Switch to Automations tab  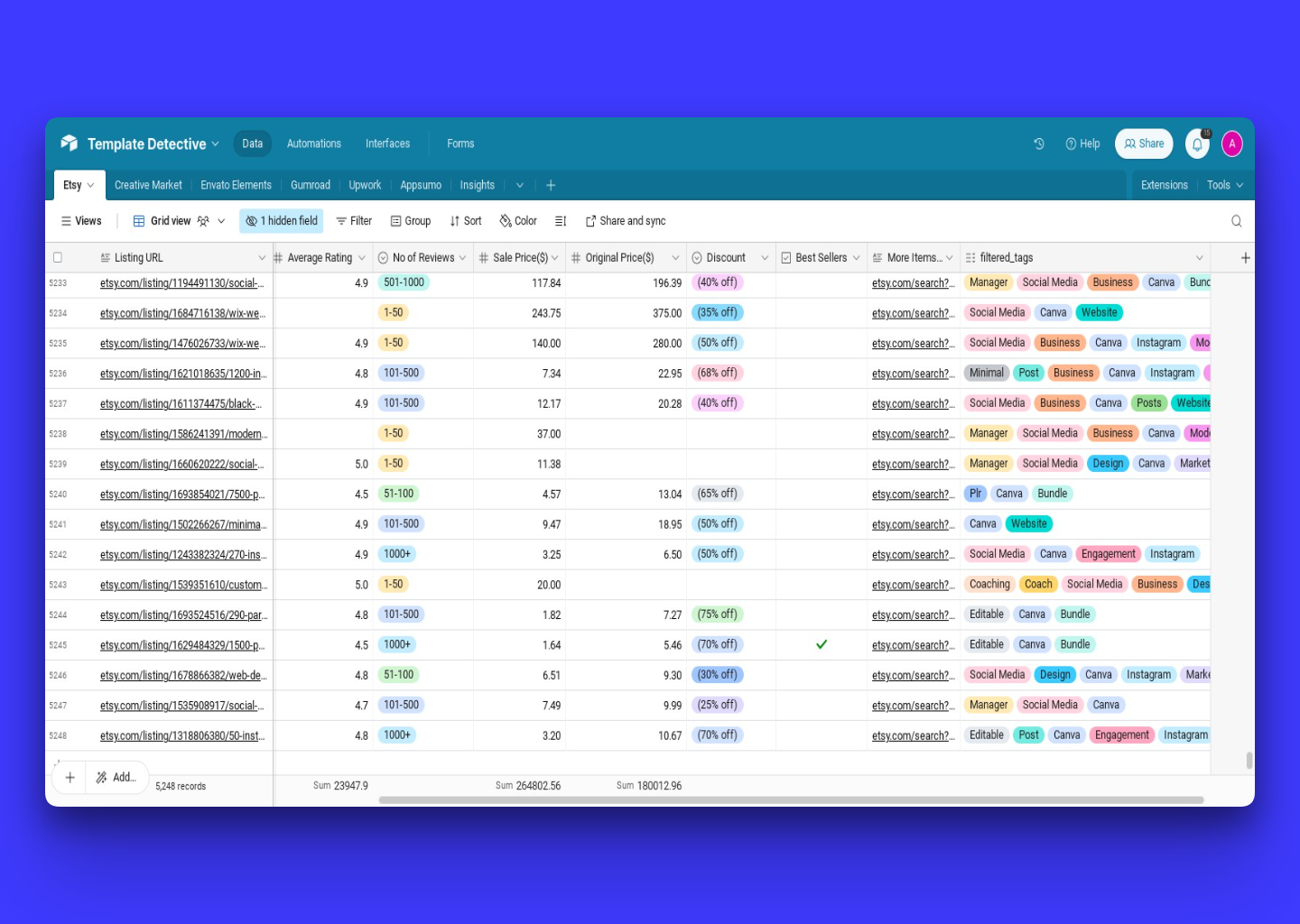(x=314, y=143)
